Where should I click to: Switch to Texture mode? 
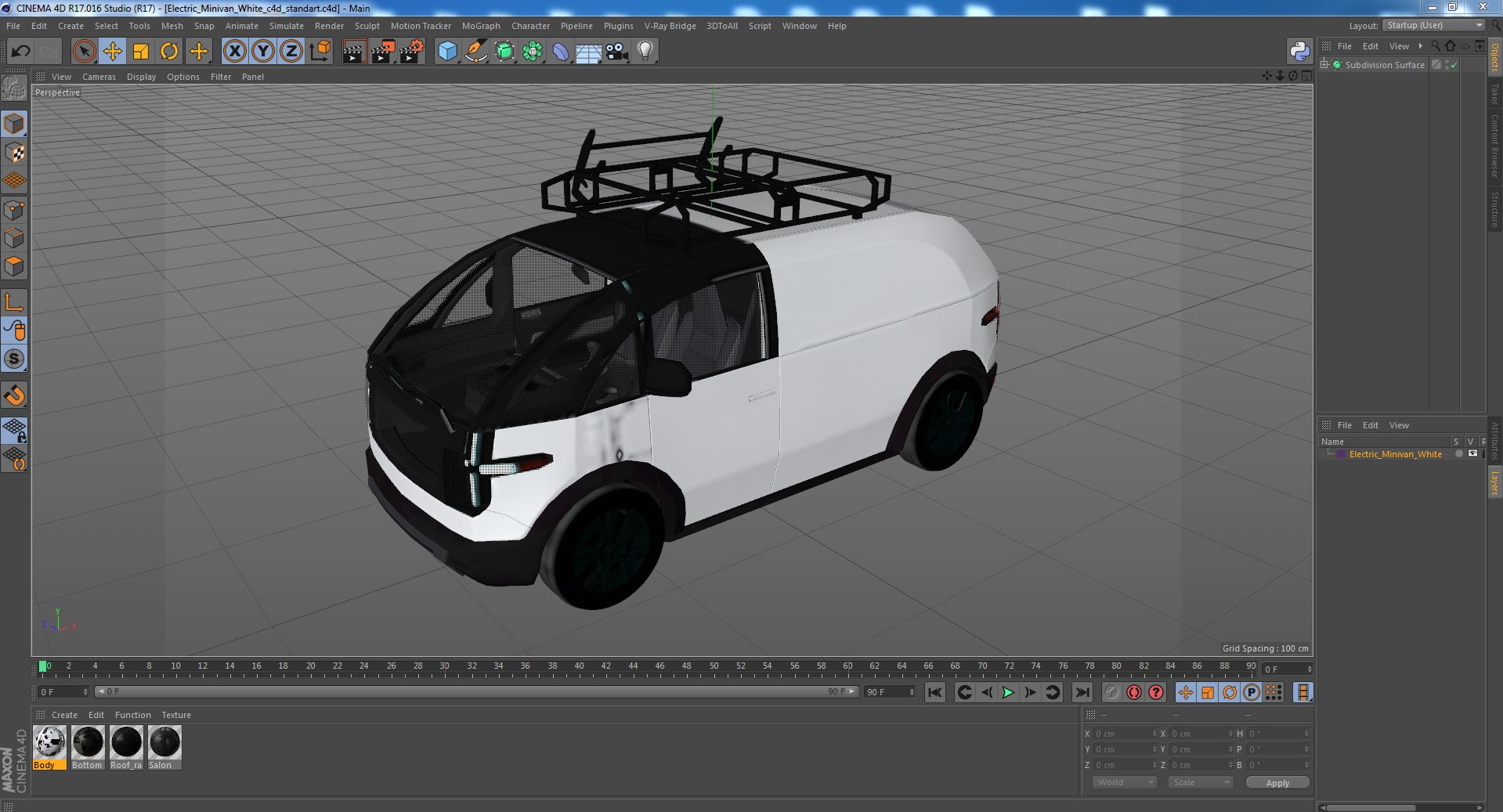coord(14,153)
